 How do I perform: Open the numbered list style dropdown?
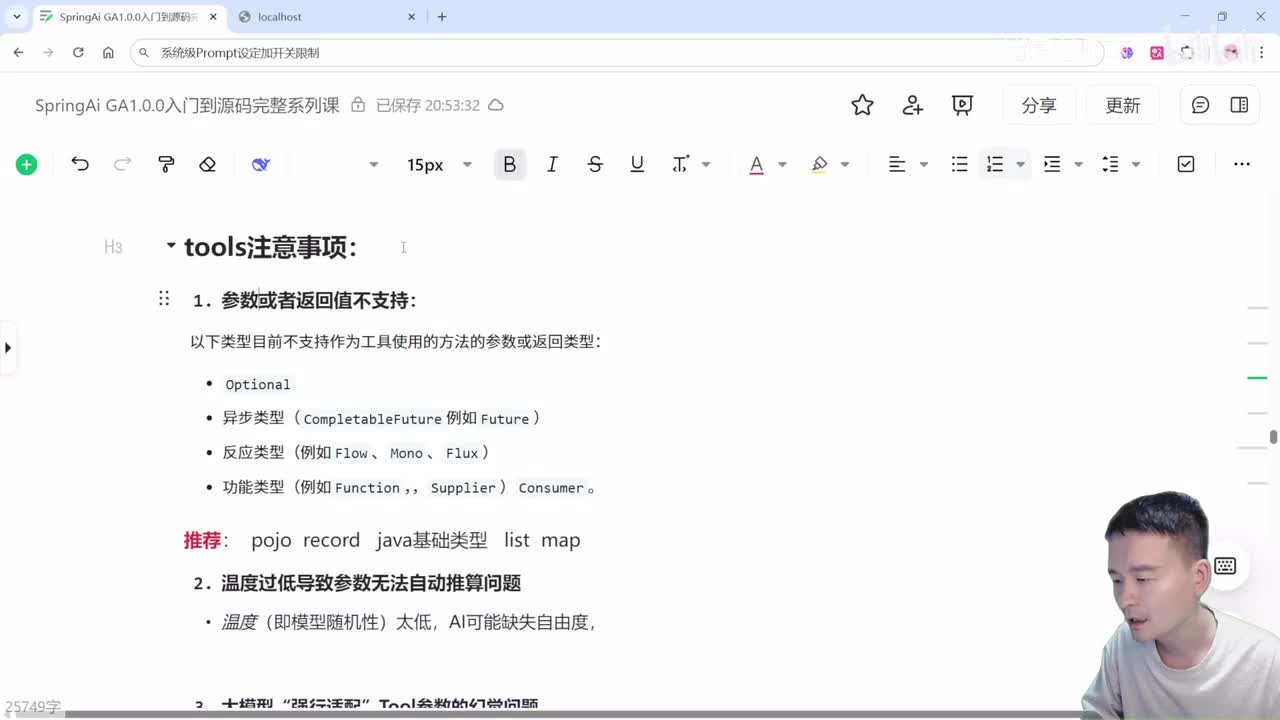tap(1020, 164)
